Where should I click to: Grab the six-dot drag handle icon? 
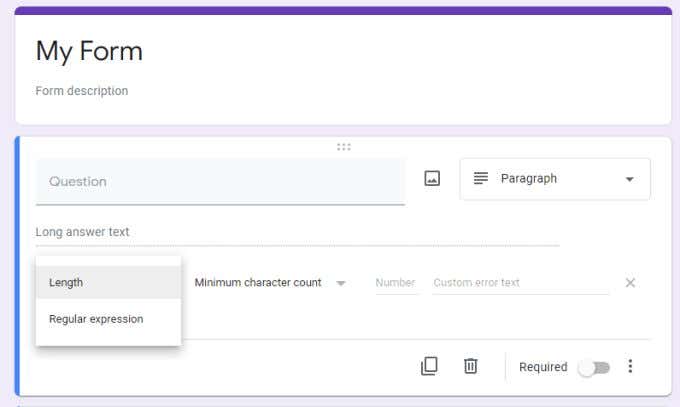tap(344, 147)
